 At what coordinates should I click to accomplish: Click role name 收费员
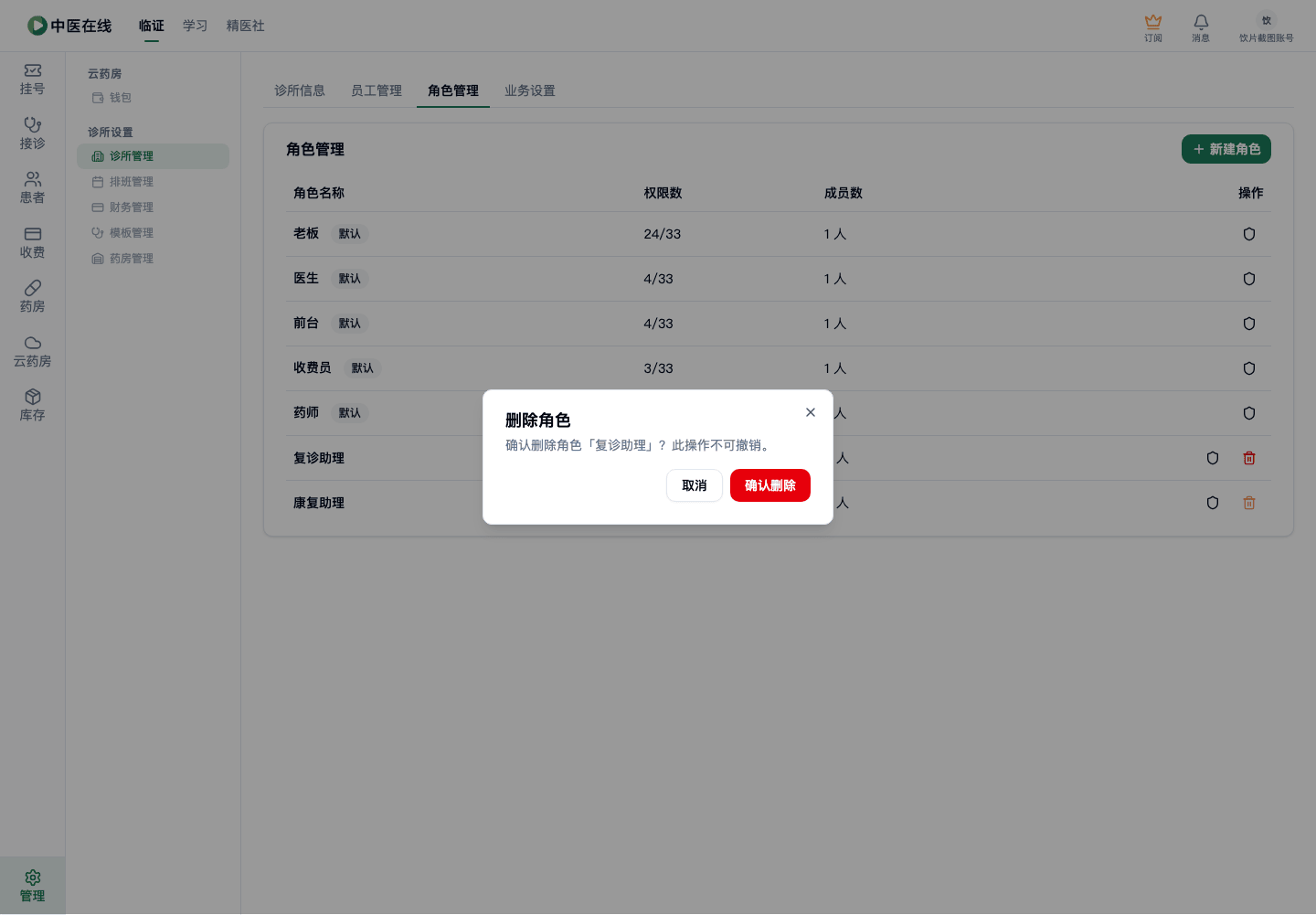(313, 368)
